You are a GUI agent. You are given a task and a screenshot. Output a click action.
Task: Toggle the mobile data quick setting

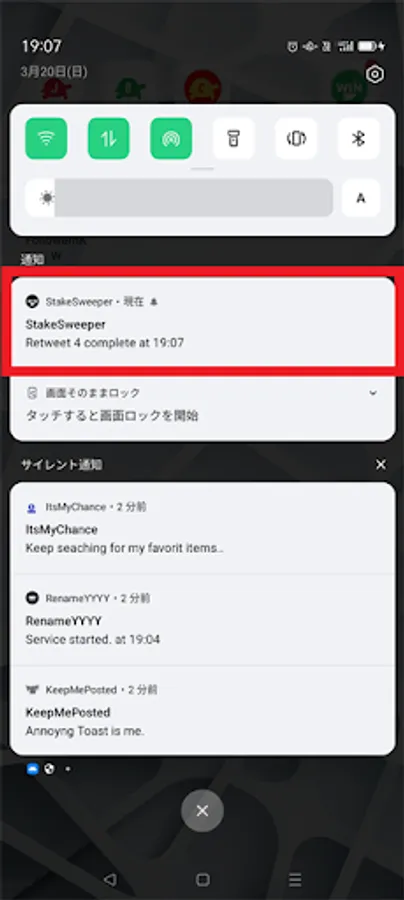[108, 138]
